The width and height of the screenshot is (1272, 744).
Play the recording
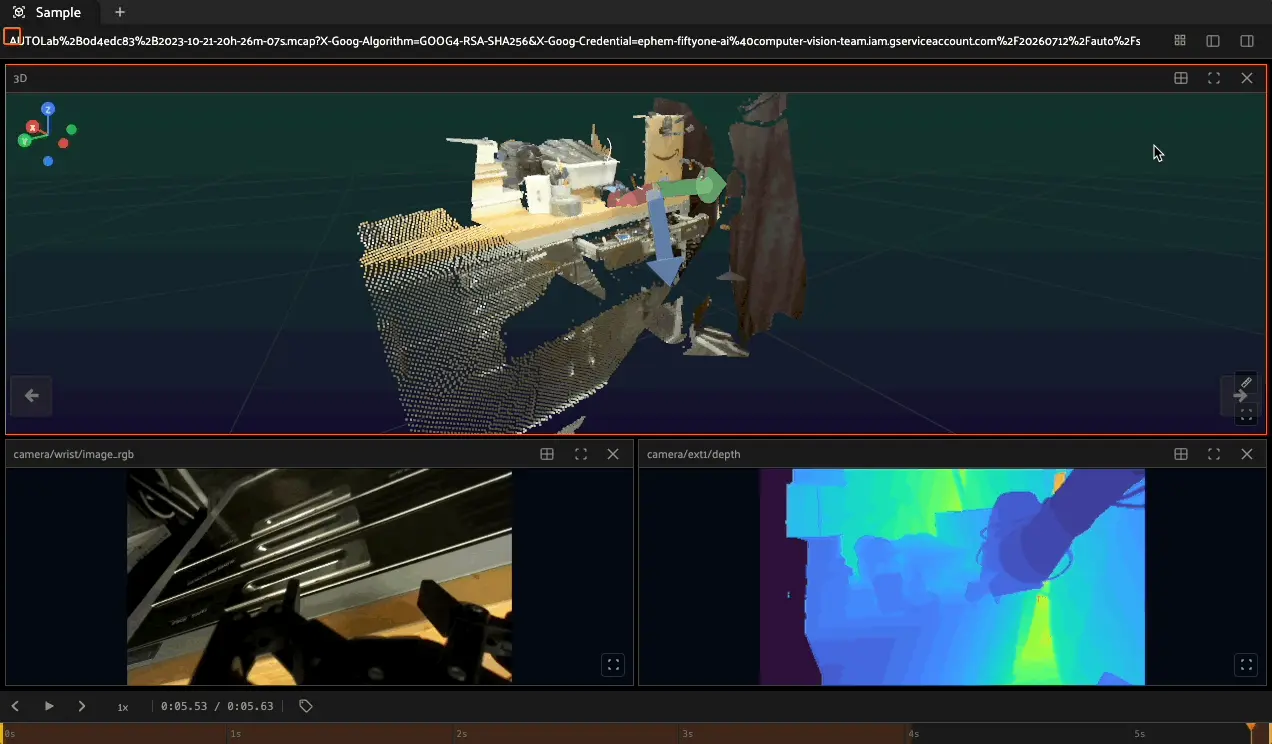(x=49, y=706)
